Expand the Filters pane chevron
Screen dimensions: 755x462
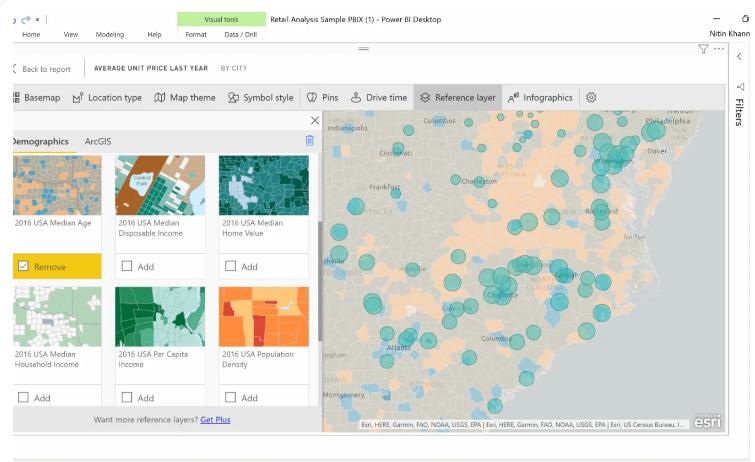pos(739,57)
